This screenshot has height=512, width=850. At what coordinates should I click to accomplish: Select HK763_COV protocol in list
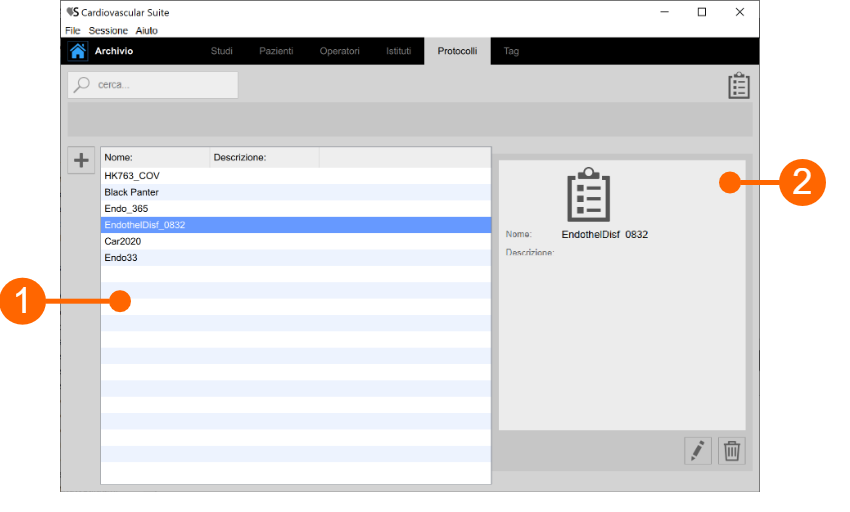[132, 175]
